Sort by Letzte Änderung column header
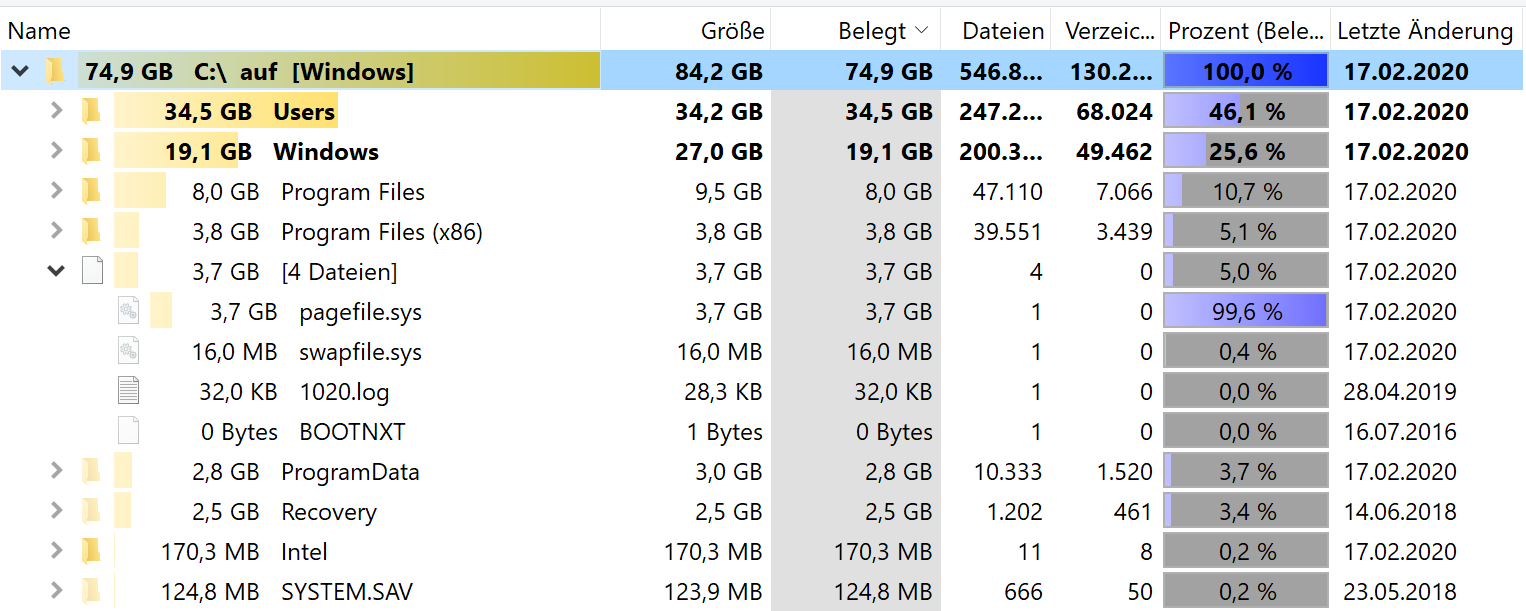 [x=1427, y=31]
